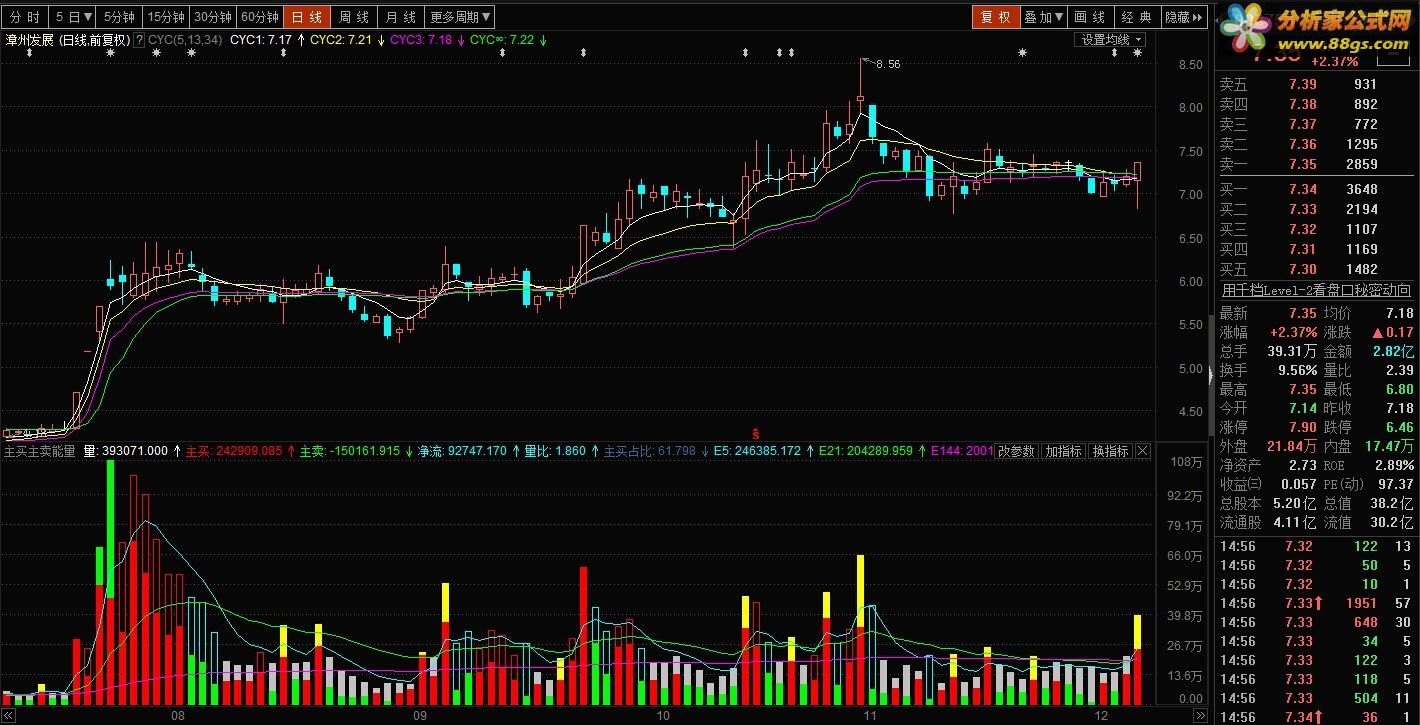
Task: Toggle the 复权 adjustment button
Action: coord(995,17)
